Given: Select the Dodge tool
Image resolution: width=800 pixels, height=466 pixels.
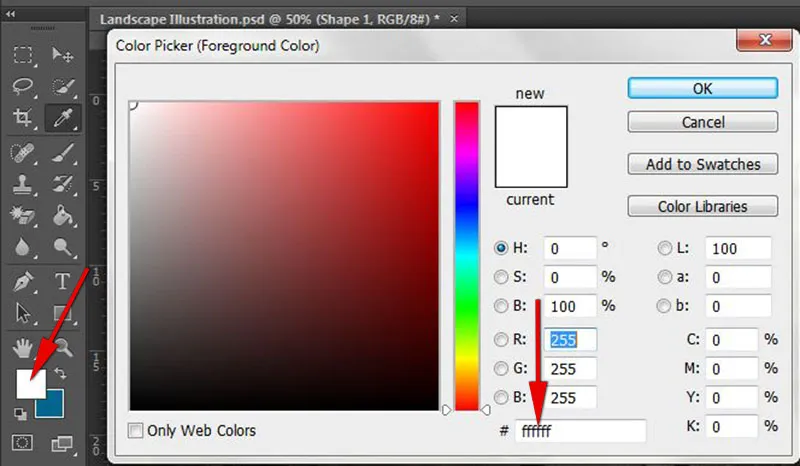Looking at the screenshot, I should [63, 248].
